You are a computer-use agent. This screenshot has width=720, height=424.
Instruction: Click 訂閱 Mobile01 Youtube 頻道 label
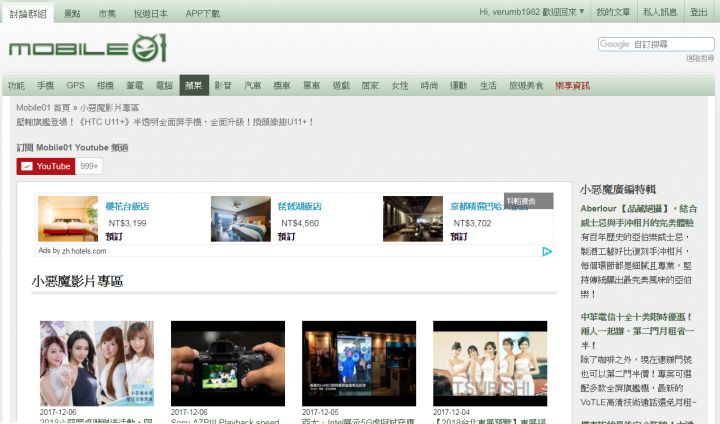(73, 147)
